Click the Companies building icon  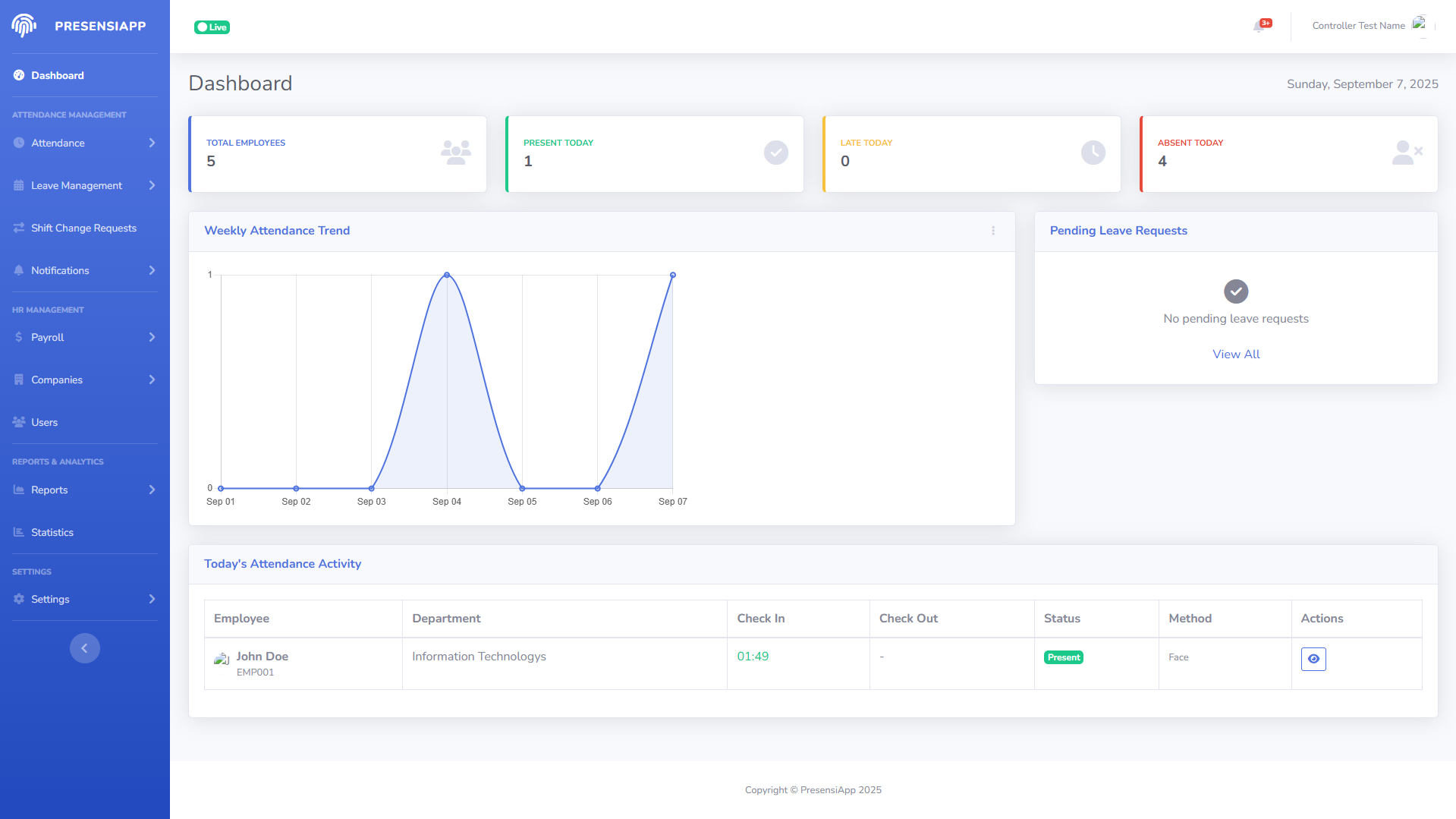pos(19,380)
